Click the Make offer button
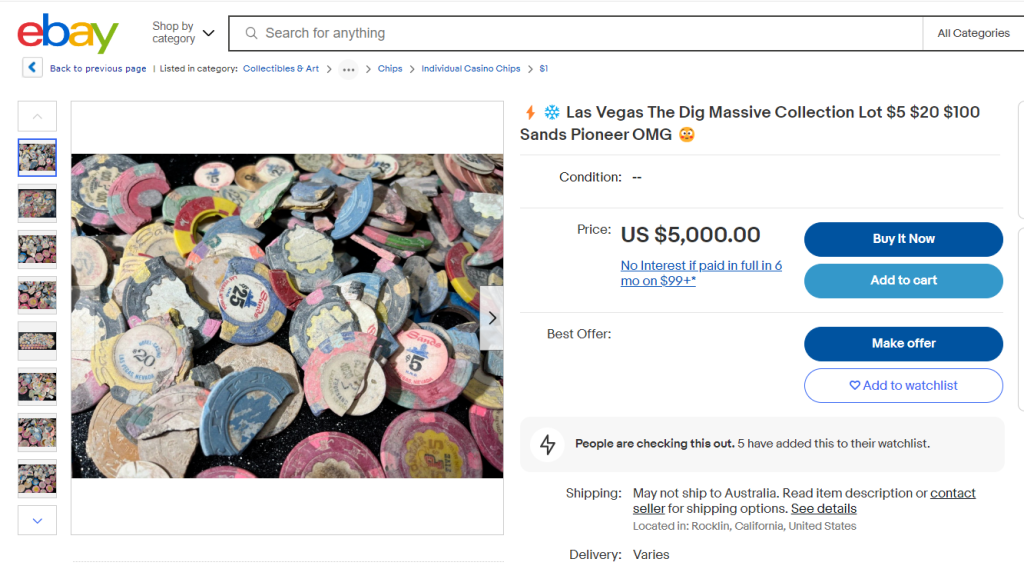1024x569 pixels. (903, 344)
